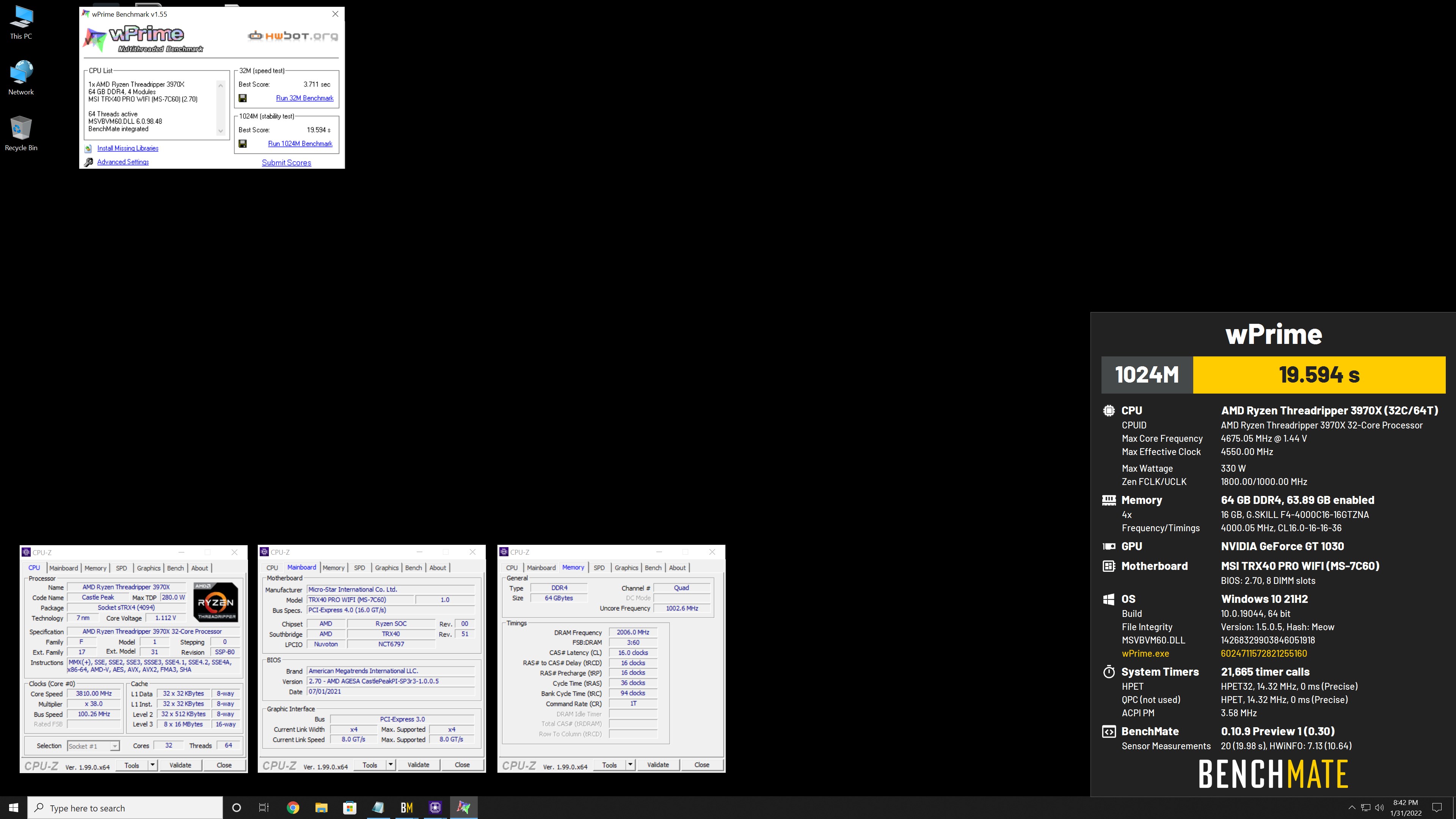Open SPD tab in Mainboard CPU-Z window

[359, 568]
